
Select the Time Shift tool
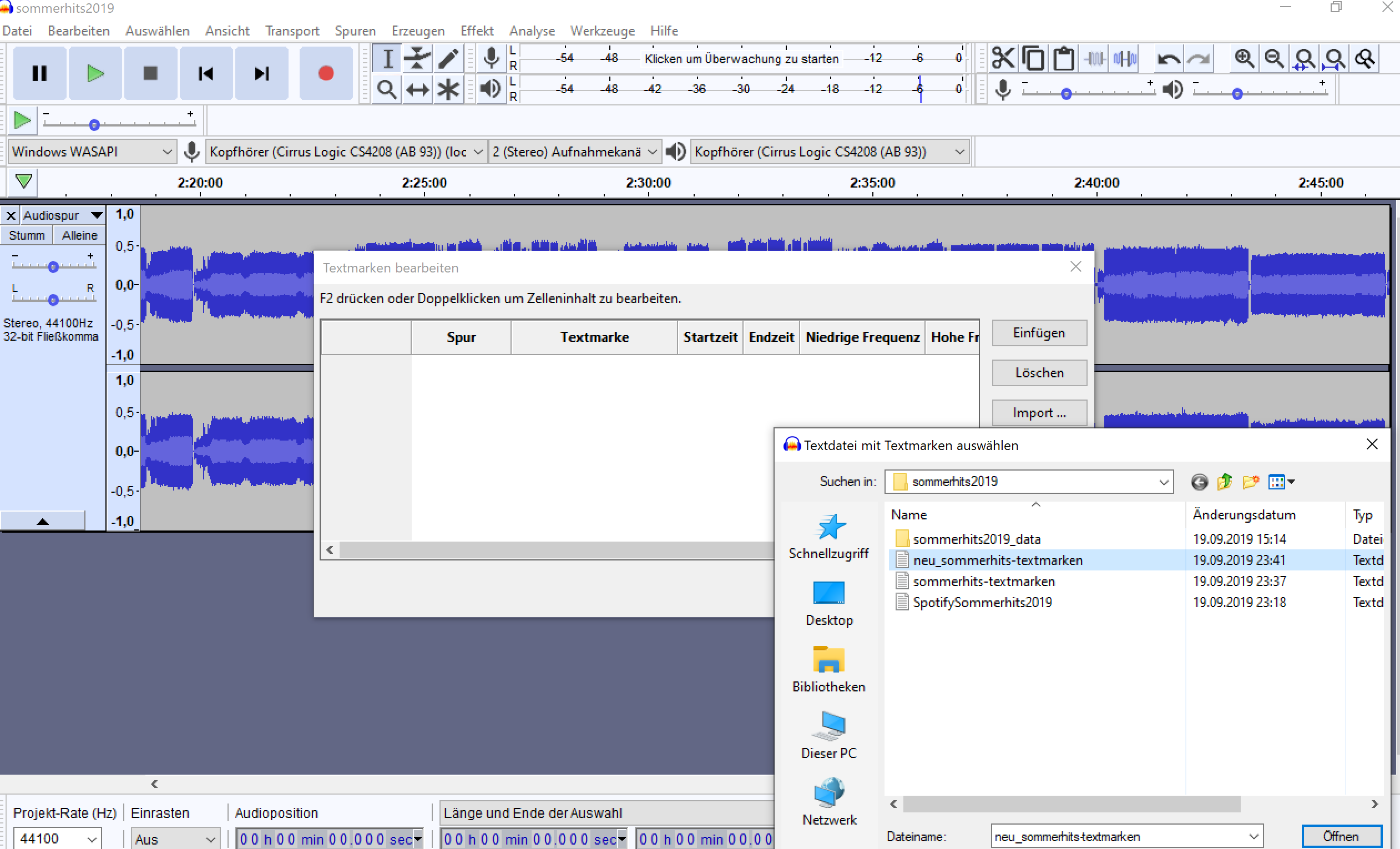418,89
